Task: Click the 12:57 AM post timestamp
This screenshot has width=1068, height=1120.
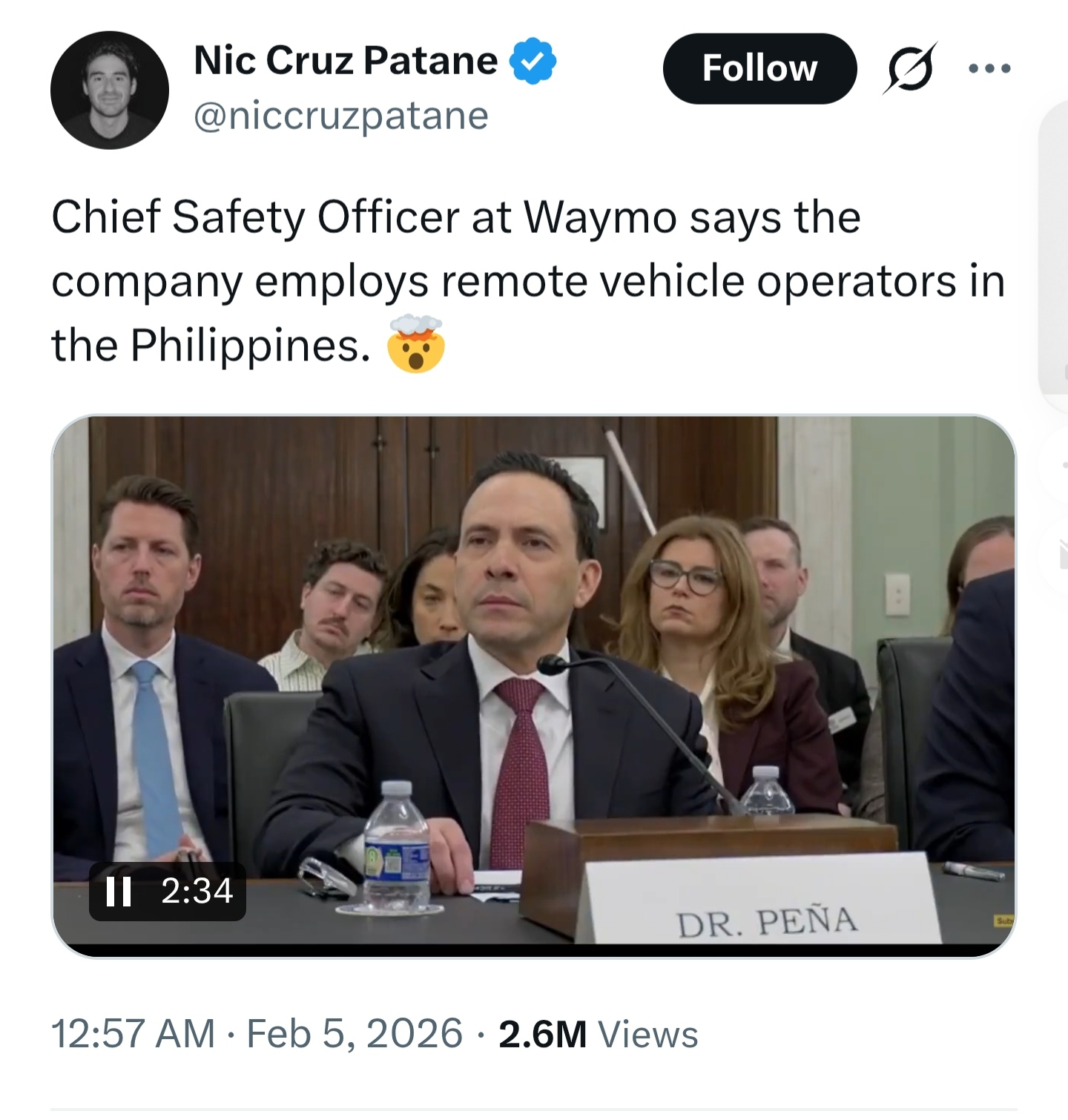Action: (x=133, y=1034)
